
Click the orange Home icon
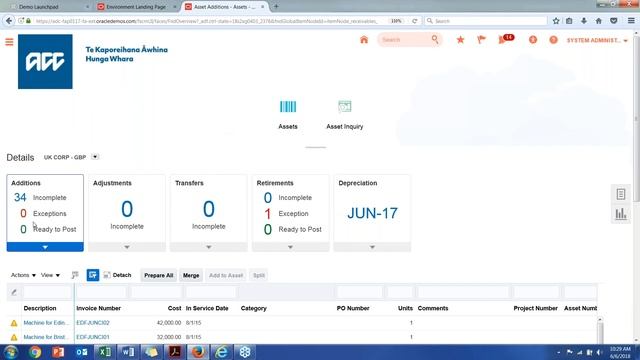(x=364, y=40)
